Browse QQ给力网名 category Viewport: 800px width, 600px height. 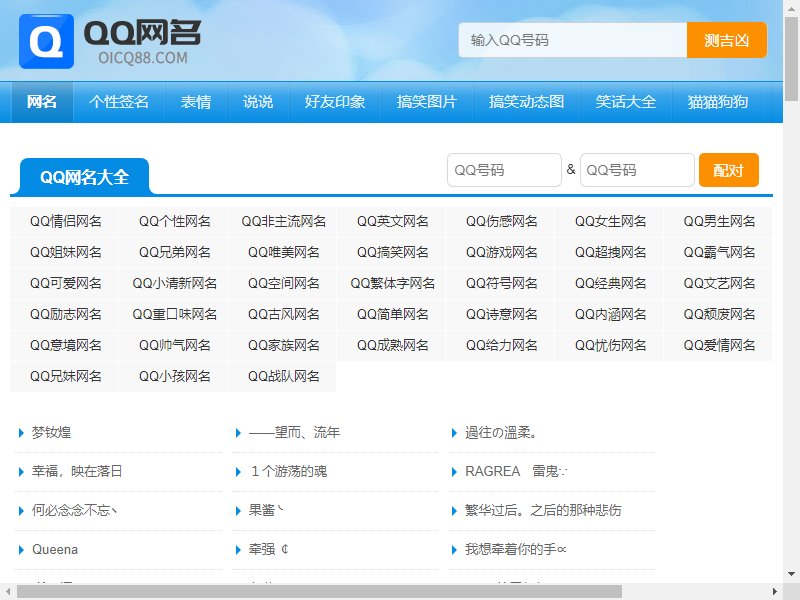click(x=502, y=345)
